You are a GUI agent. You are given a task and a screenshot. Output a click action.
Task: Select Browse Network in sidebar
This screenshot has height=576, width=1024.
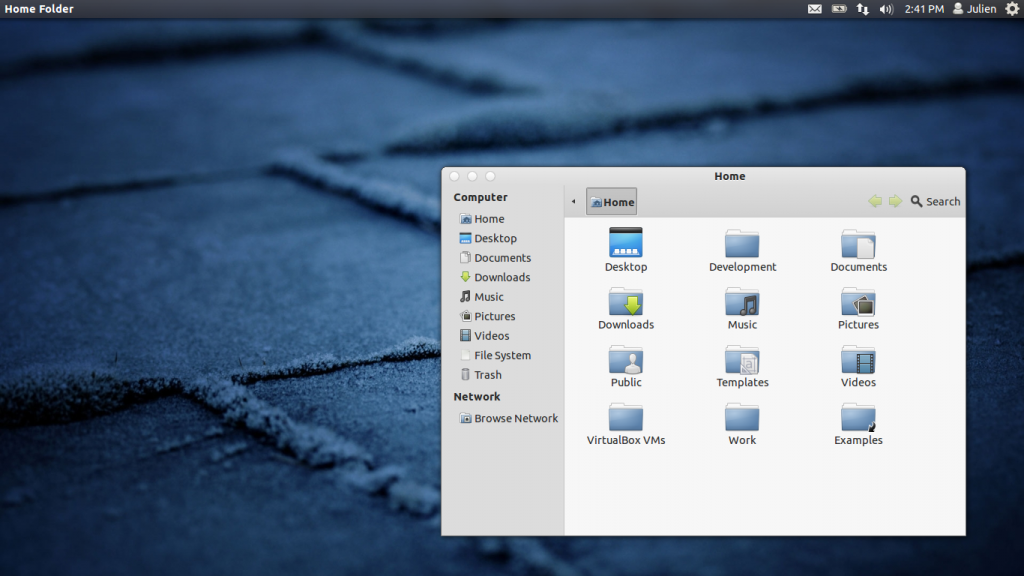(x=515, y=418)
